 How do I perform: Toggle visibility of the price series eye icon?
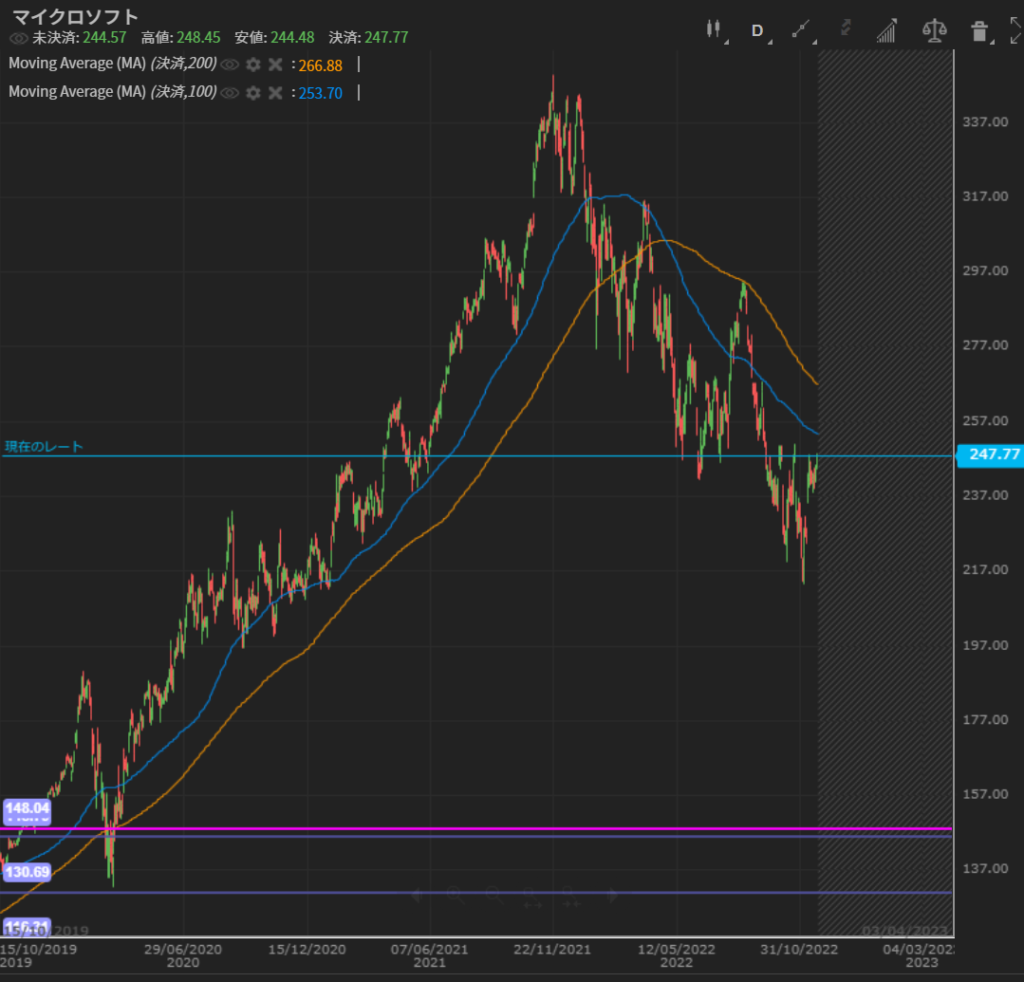[x=18, y=38]
